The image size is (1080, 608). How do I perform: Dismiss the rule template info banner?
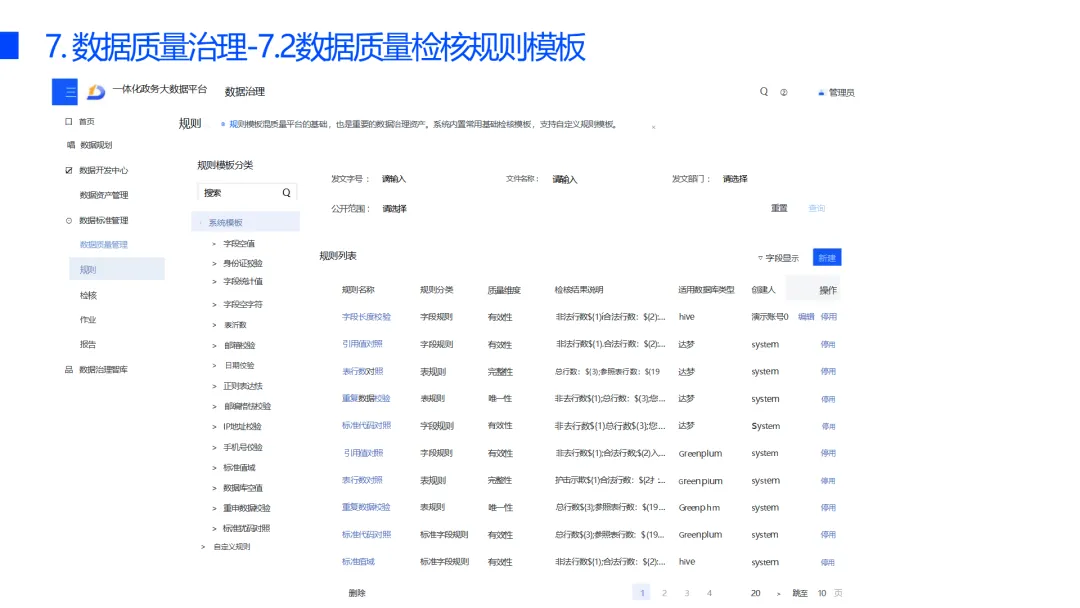pos(654,127)
